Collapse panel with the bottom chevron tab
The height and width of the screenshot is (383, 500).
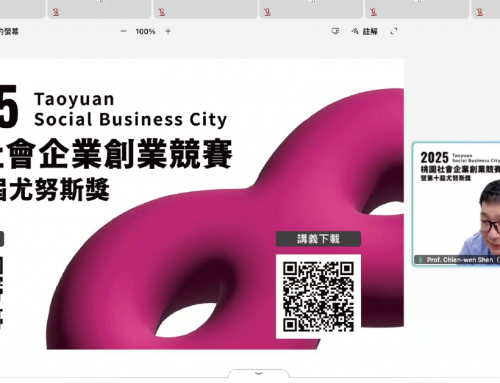pos(259,373)
